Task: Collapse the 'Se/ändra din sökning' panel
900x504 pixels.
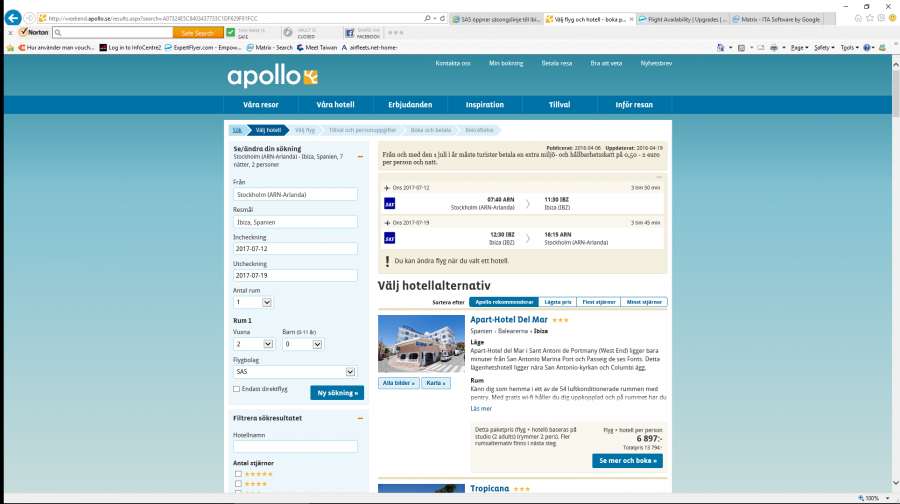Action: [360, 157]
